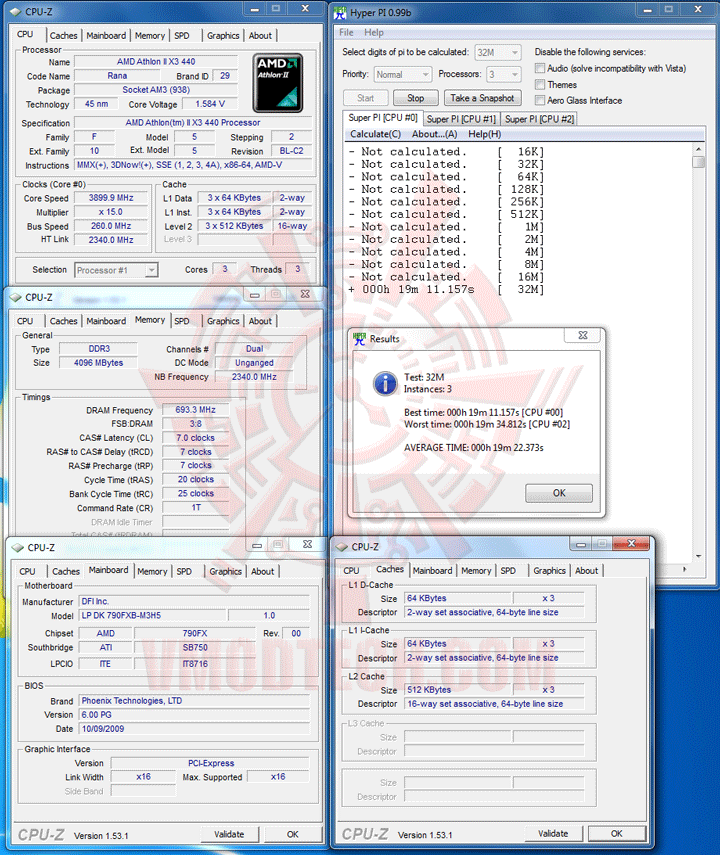
Task: Click the Stop button in Hyper PI
Action: click(x=415, y=98)
